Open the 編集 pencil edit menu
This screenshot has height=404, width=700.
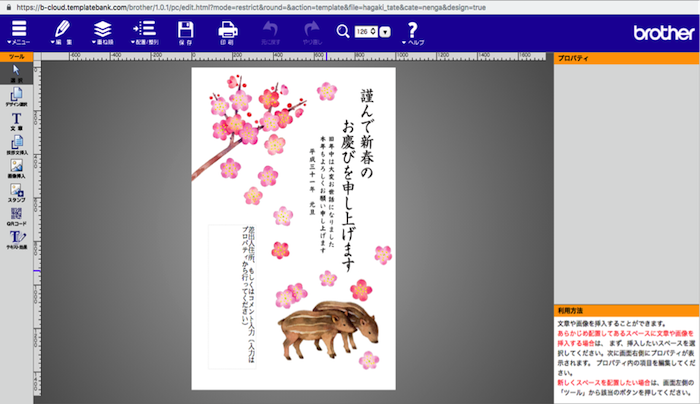(x=62, y=33)
